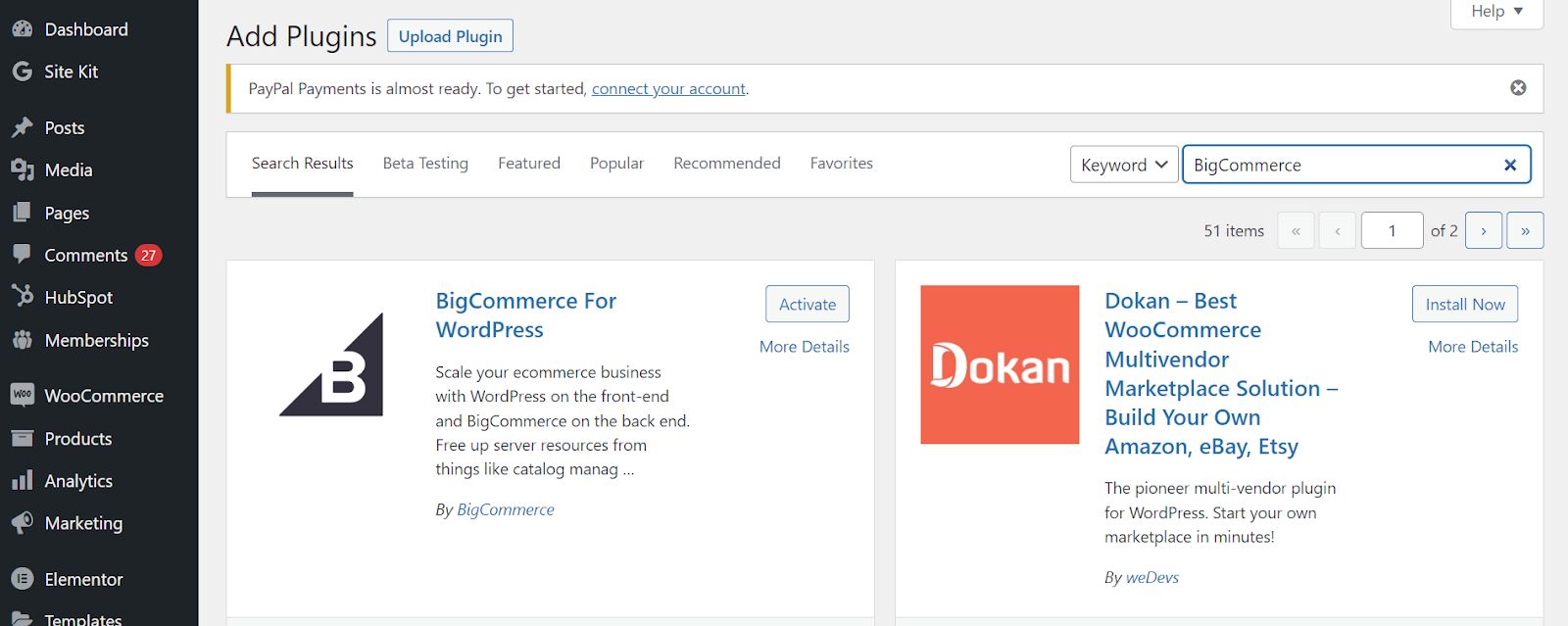The width and height of the screenshot is (1568, 626).
Task: Click the WooCommerce Woo icon
Action: 22,395
